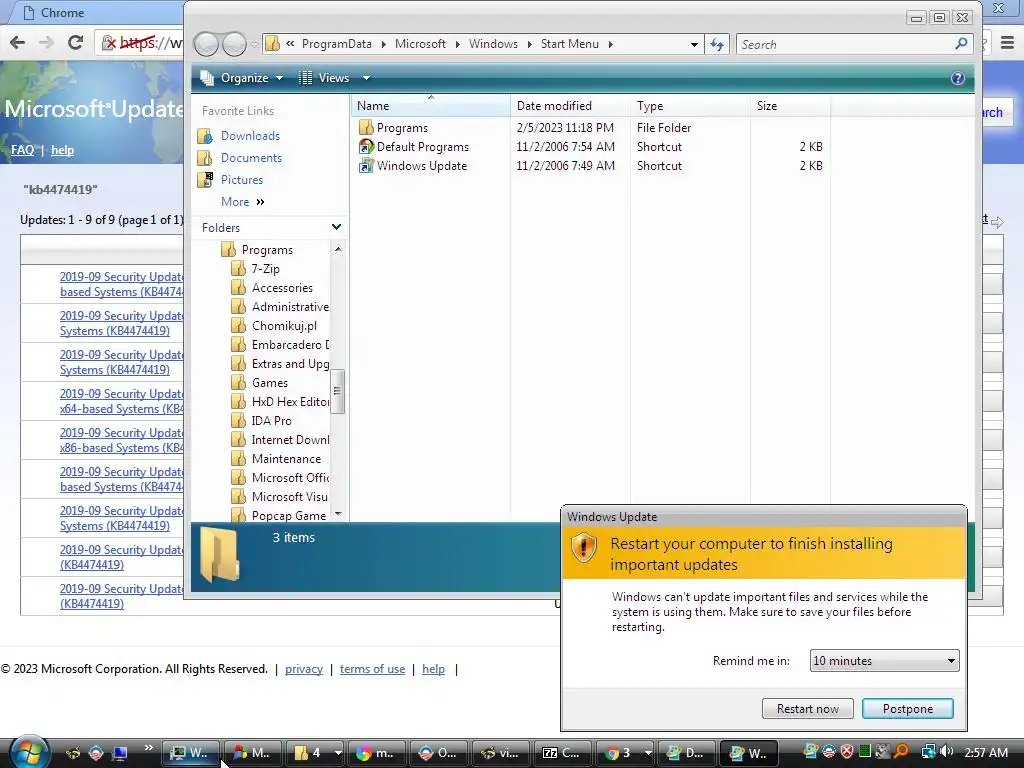
Task: Select Maintenance in the folder tree
Action: click(x=286, y=459)
